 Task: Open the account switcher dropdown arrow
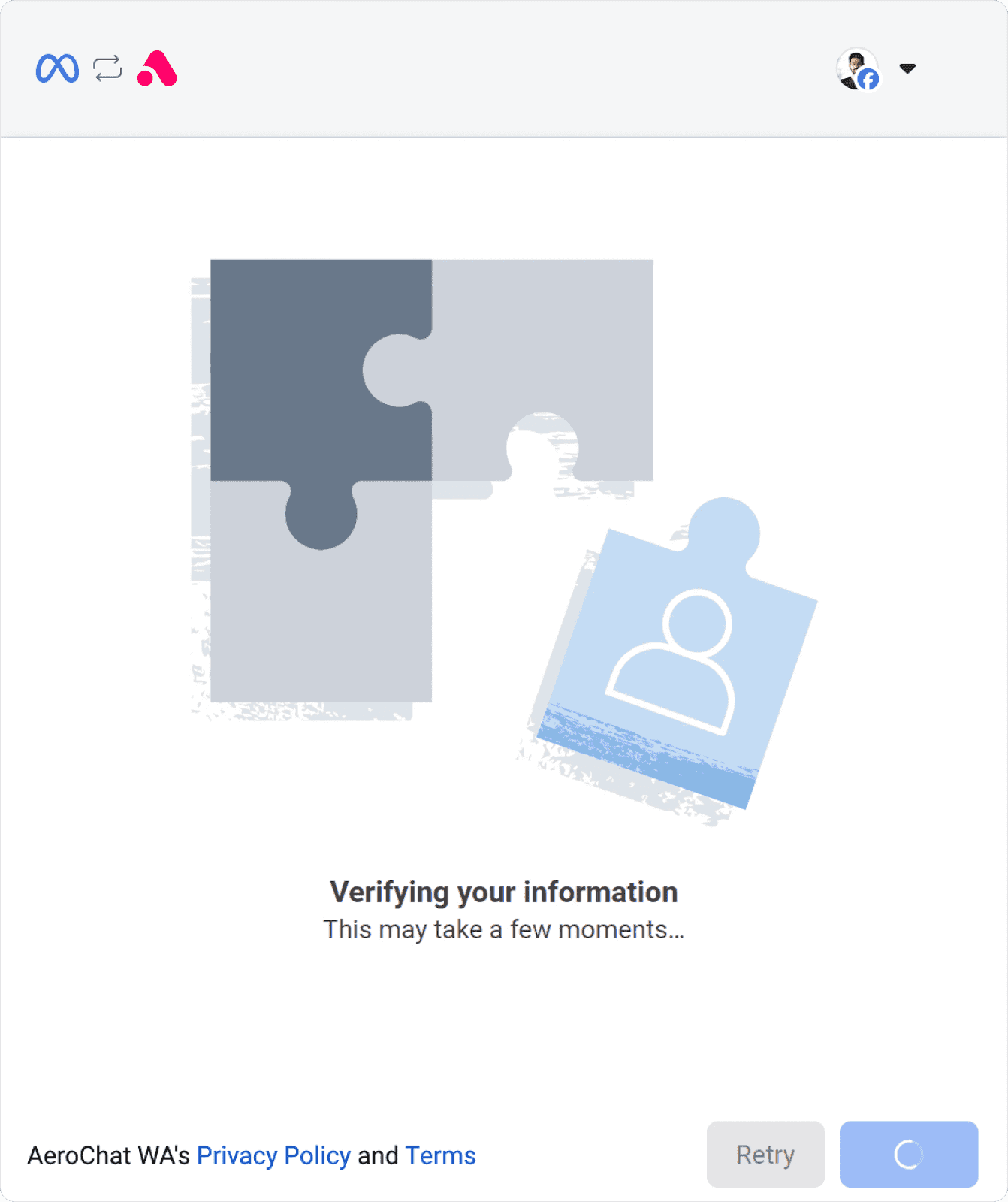(x=907, y=68)
